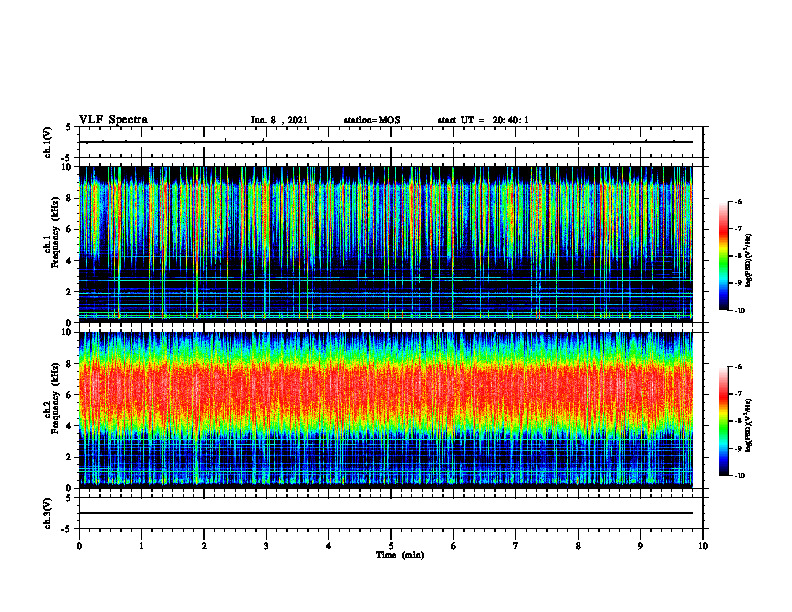792x612 pixels.
Task: Click time axis tick label '0'
Action: 79,546
